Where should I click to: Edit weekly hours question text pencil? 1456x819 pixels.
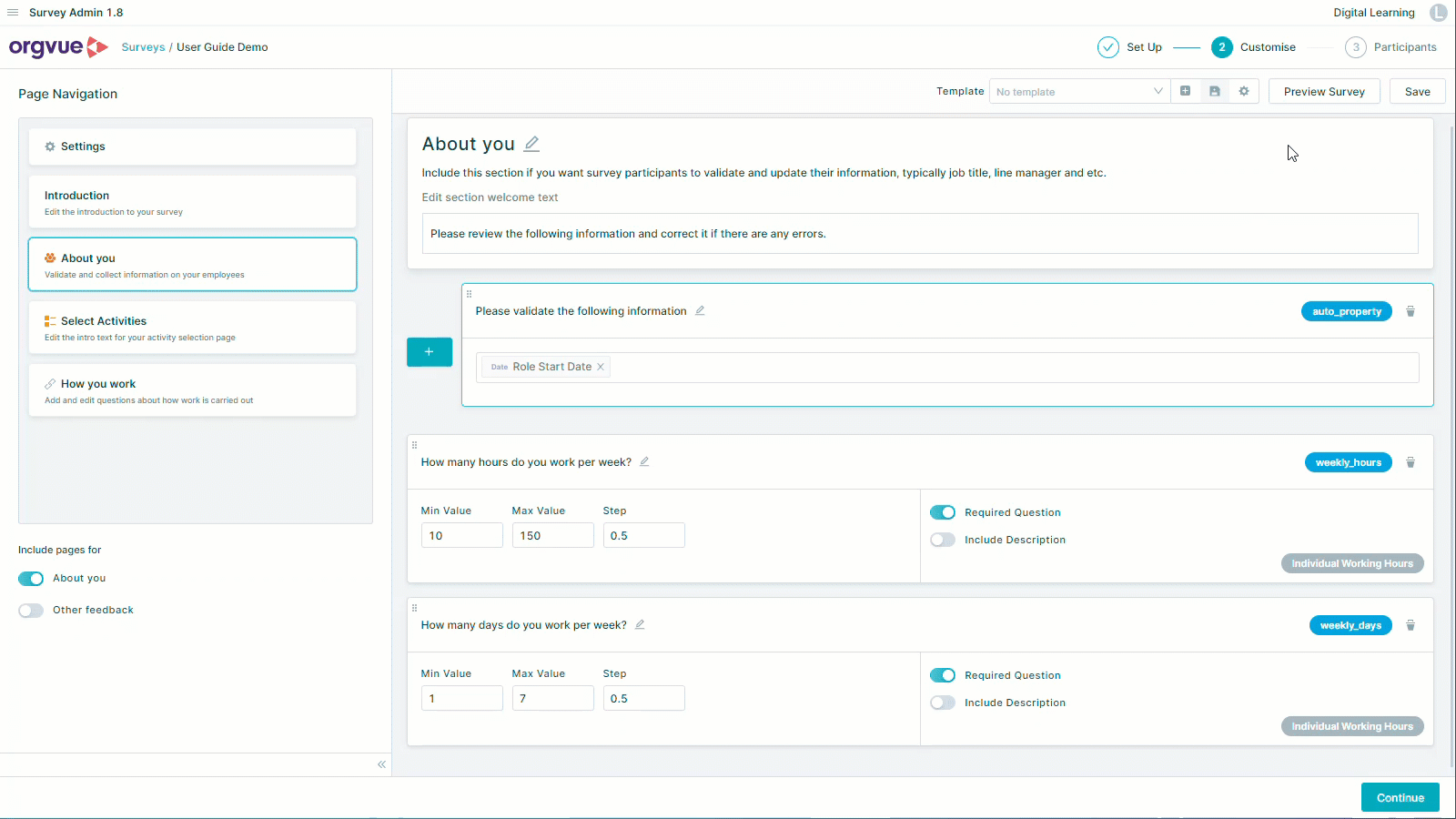pyautogui.click(x=644, y=461)
